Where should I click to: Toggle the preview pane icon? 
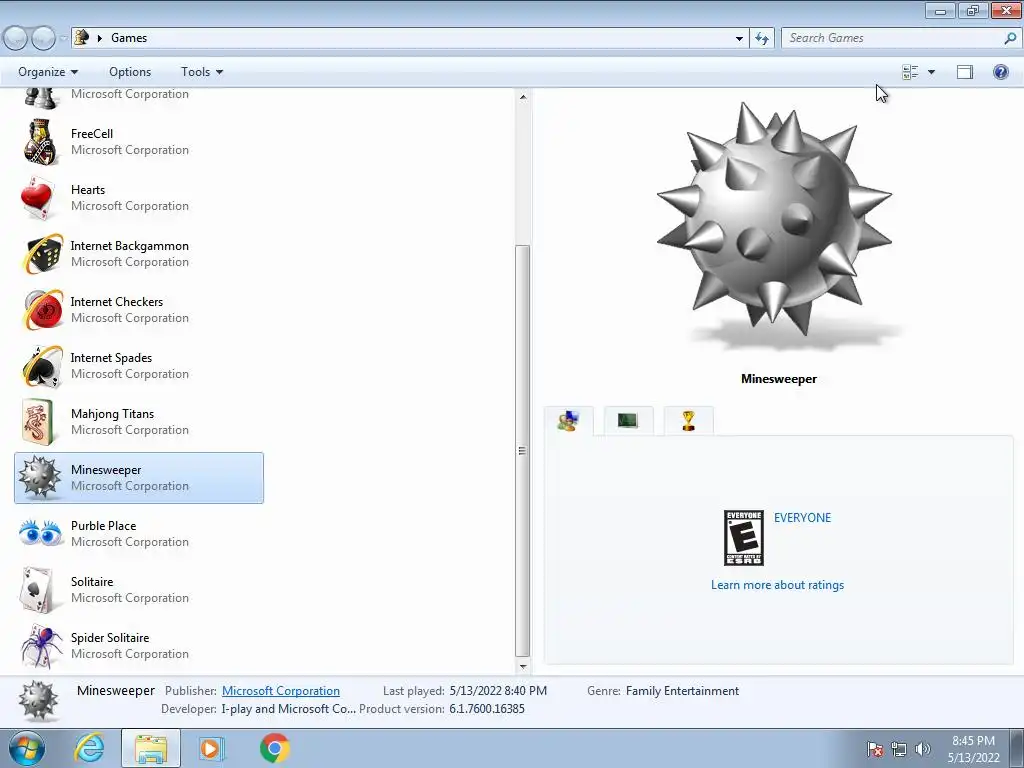pos(965,72)
